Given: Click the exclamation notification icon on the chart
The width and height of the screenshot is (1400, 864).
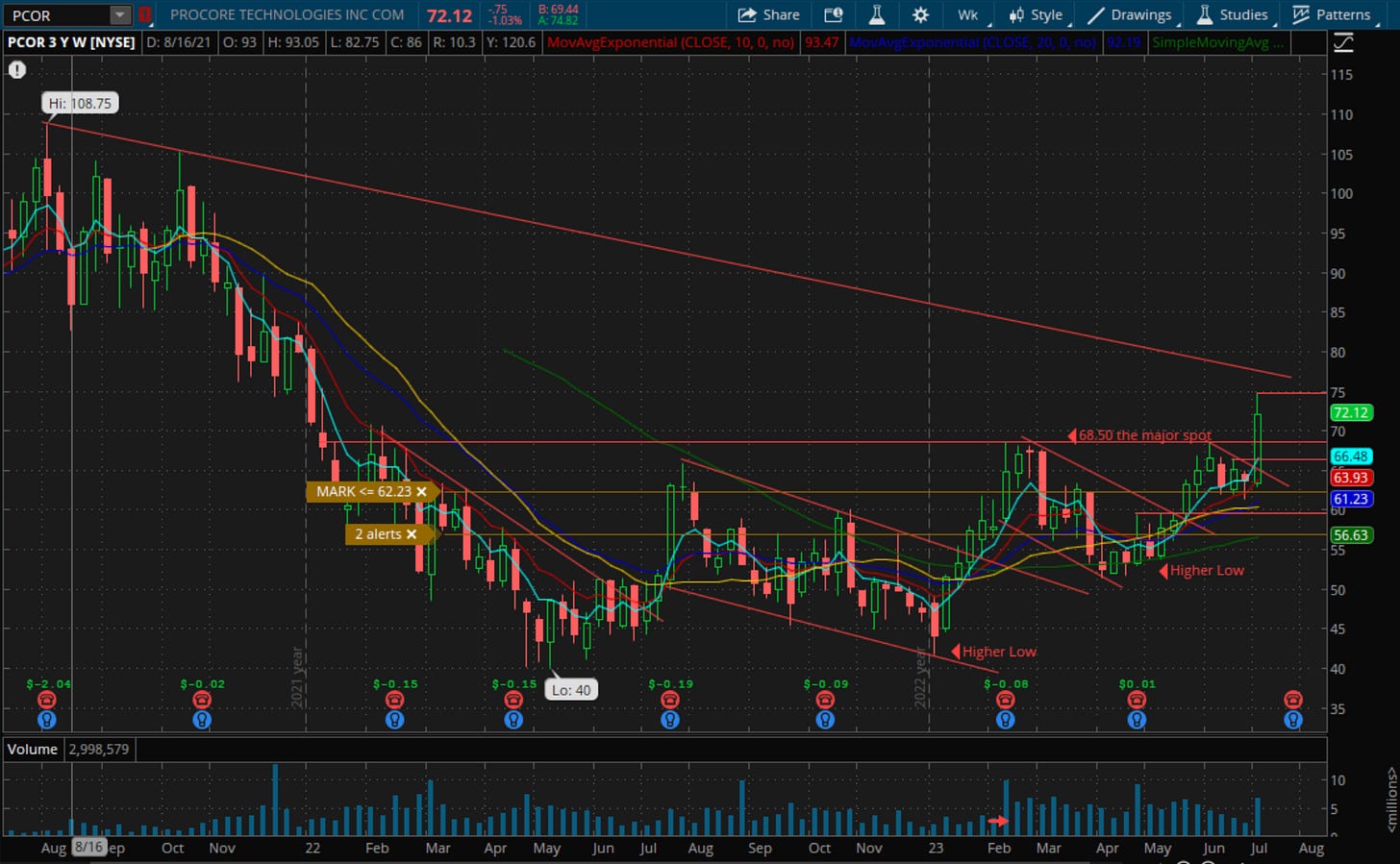Looking at the screenshot, I should [17, 69].
